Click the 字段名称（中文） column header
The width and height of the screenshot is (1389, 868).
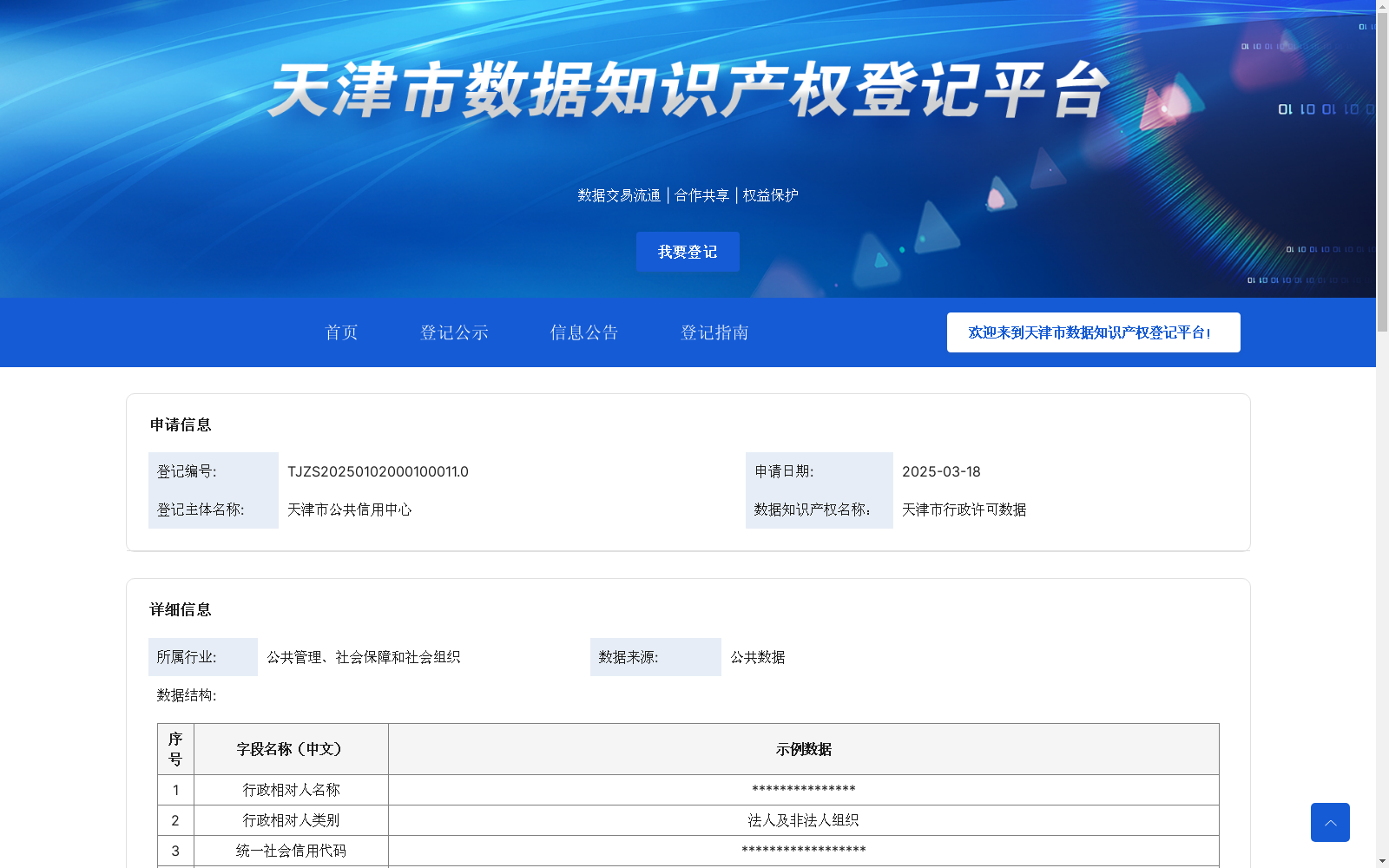(x=291, y=749)
